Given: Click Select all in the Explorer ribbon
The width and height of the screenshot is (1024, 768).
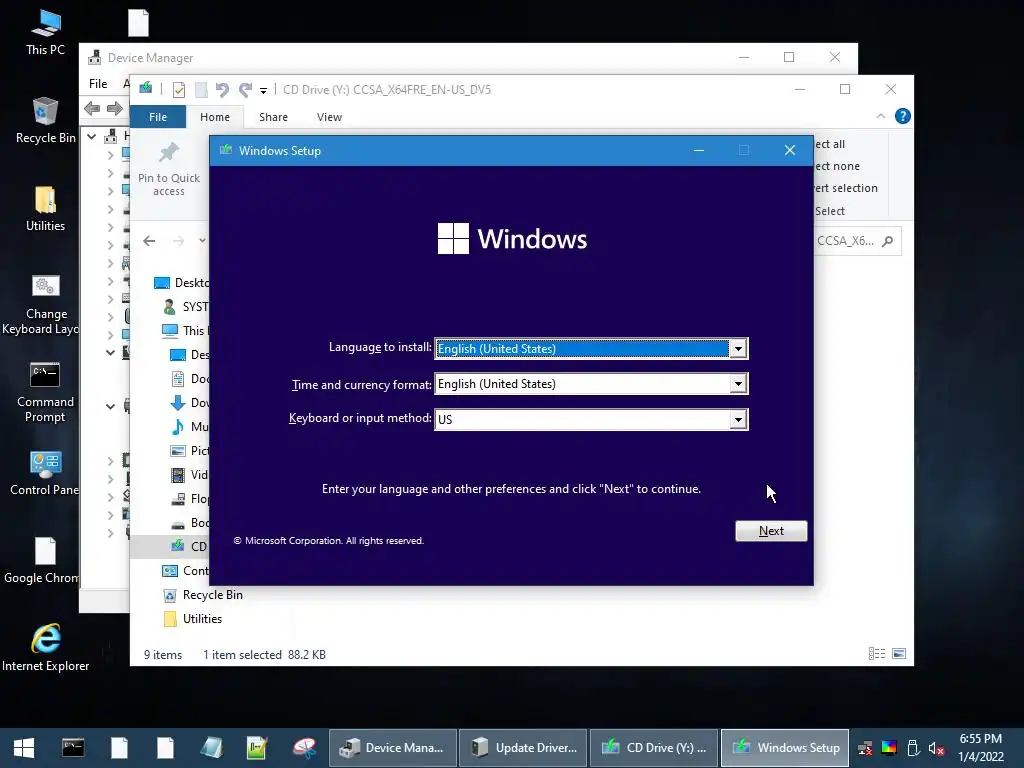Looking at the screenshot, I should point(830,144).
